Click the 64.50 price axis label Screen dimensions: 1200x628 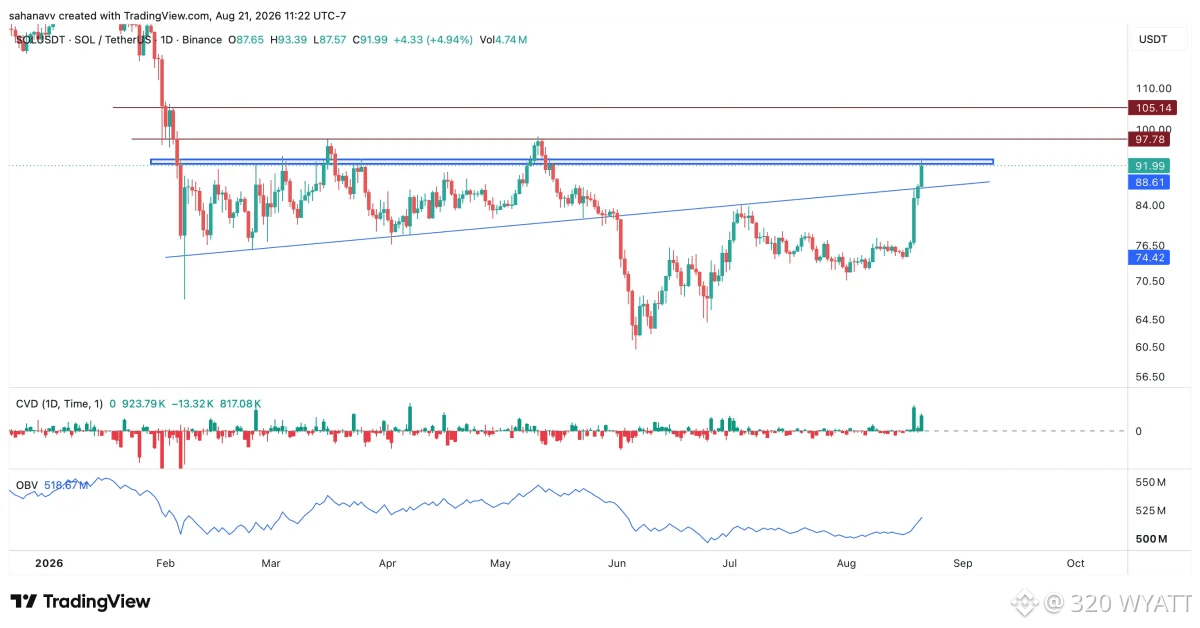(1152, 319)
